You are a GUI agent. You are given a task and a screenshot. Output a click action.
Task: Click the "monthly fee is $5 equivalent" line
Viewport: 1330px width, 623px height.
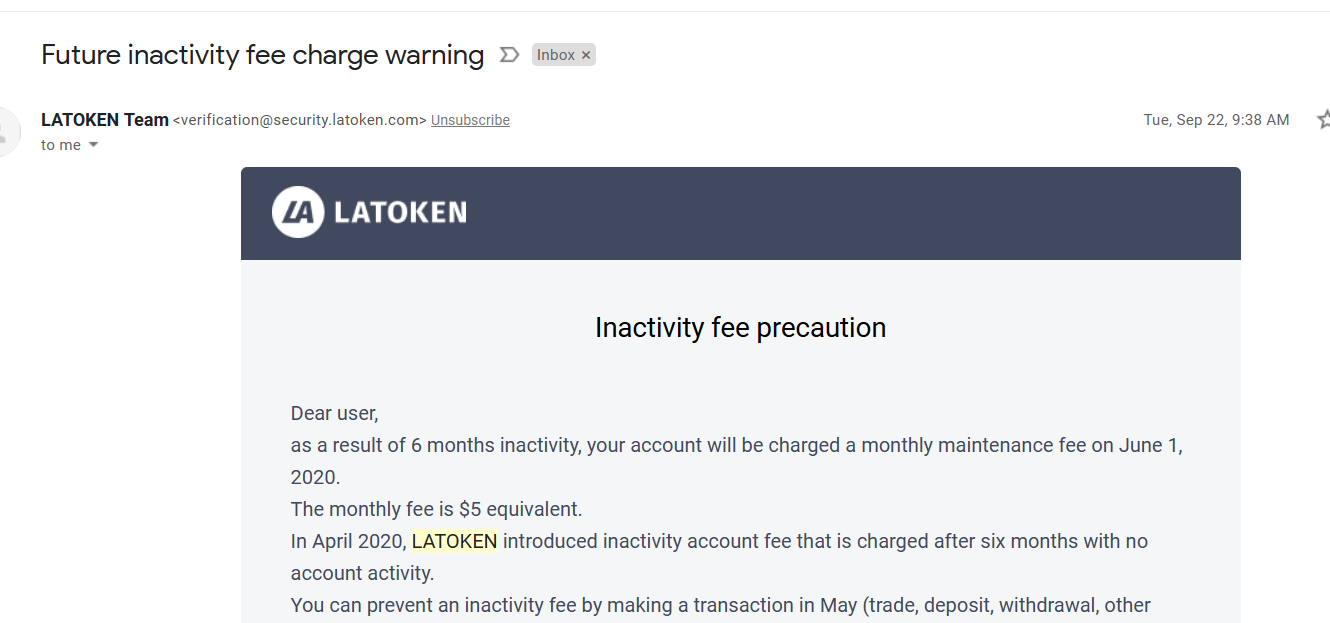[436, 509]
